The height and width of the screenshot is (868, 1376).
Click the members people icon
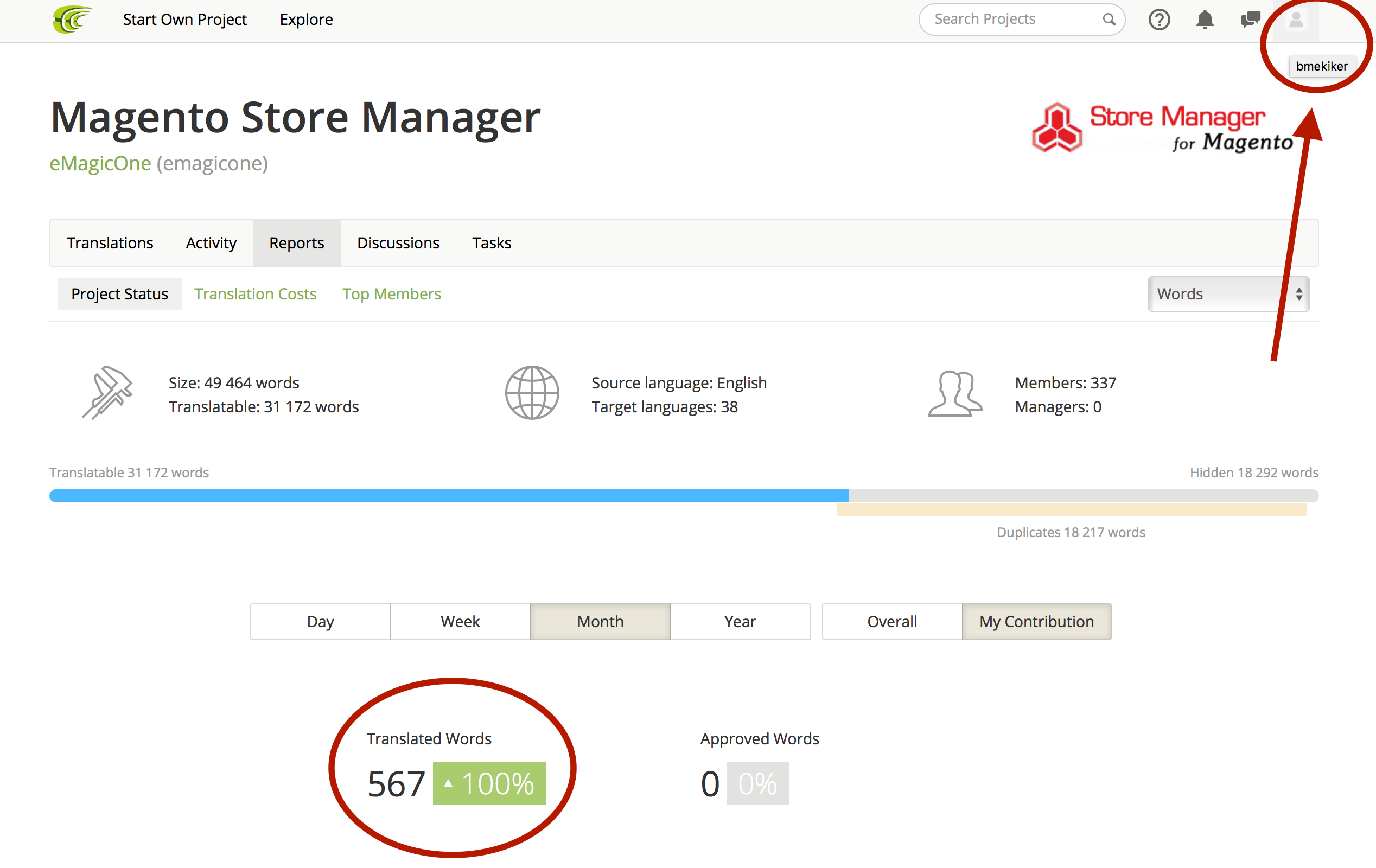[x=955, y=394]
